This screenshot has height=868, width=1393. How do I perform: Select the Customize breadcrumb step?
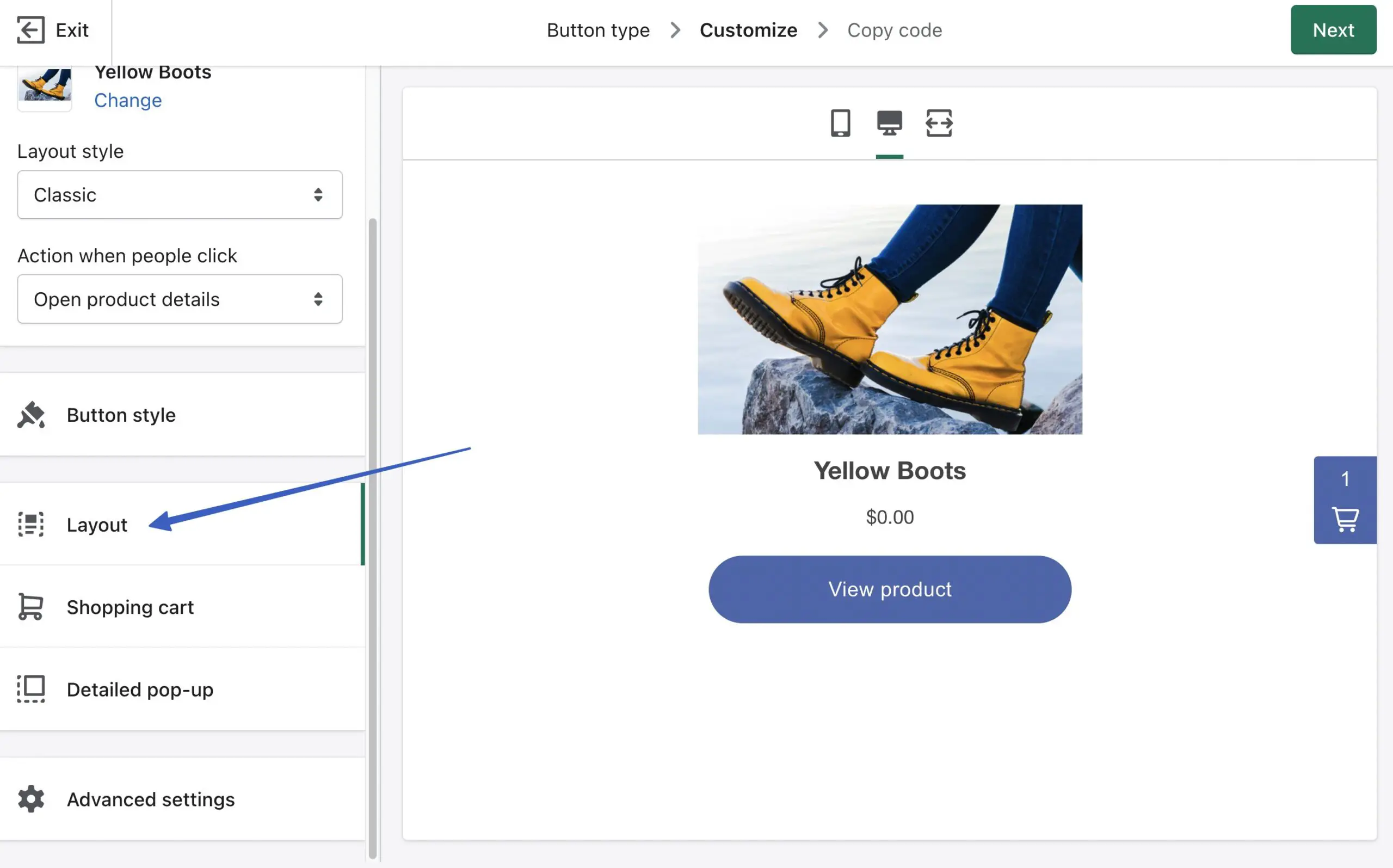pos(748,30)
